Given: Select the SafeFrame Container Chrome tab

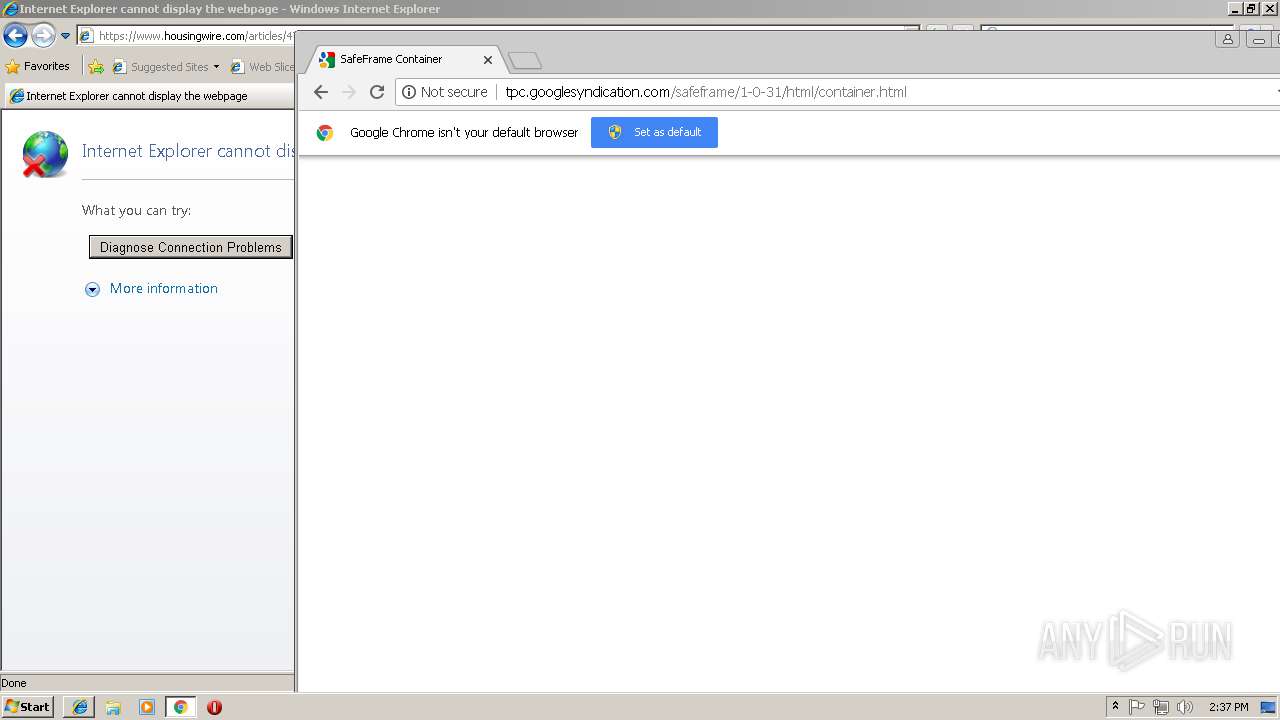Looking at the screenshot, I should [x=404, y=59].
